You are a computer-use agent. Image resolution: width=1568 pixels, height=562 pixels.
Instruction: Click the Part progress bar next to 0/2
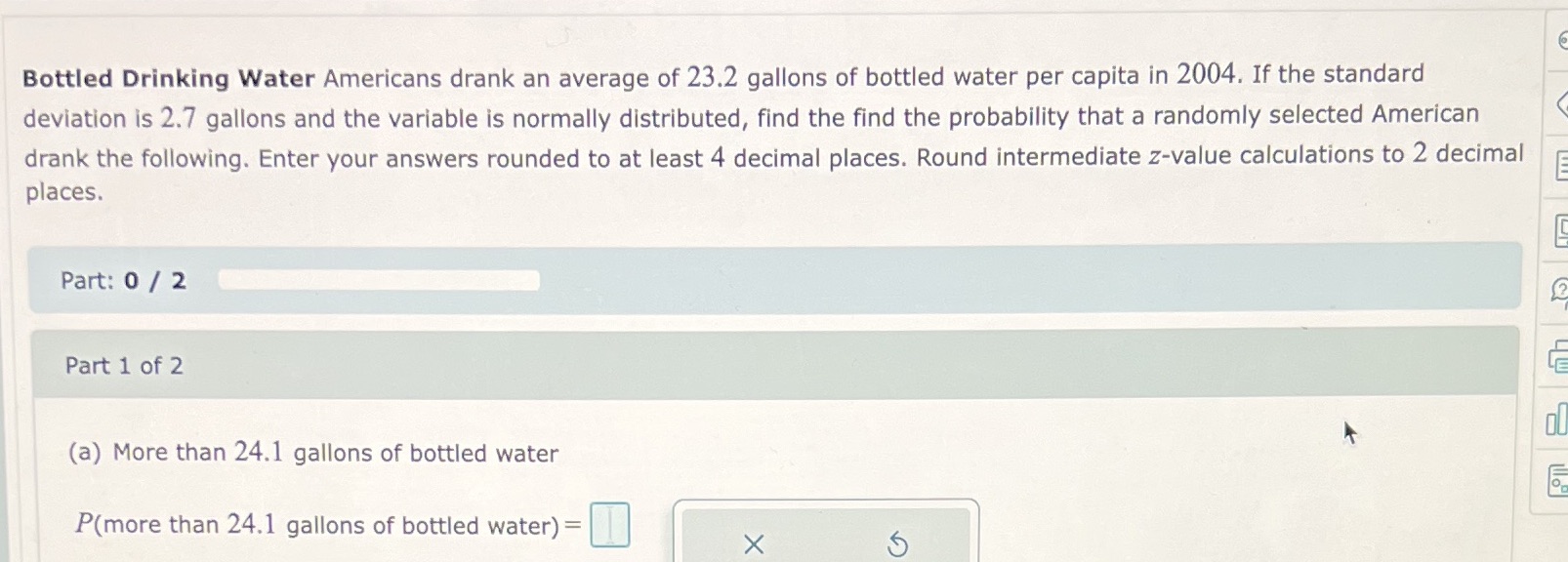tap(379, 280)
